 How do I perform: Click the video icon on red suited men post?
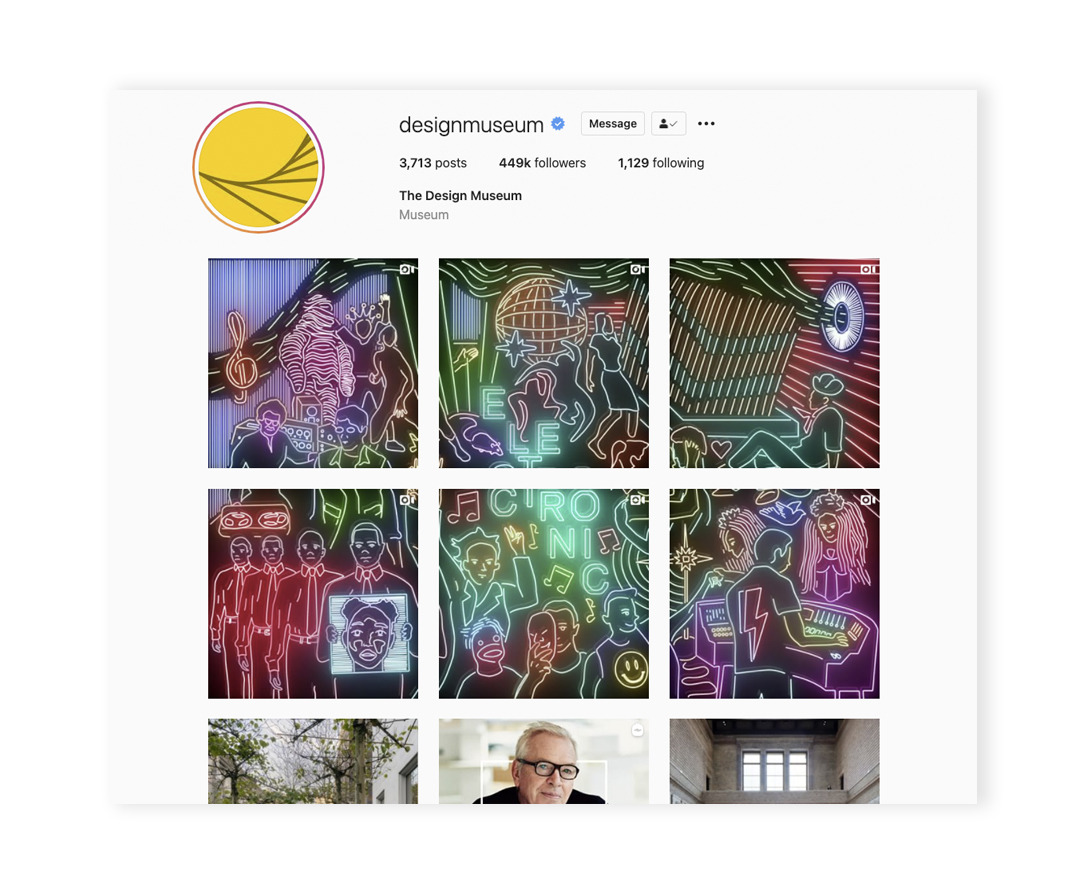(407, 499)
